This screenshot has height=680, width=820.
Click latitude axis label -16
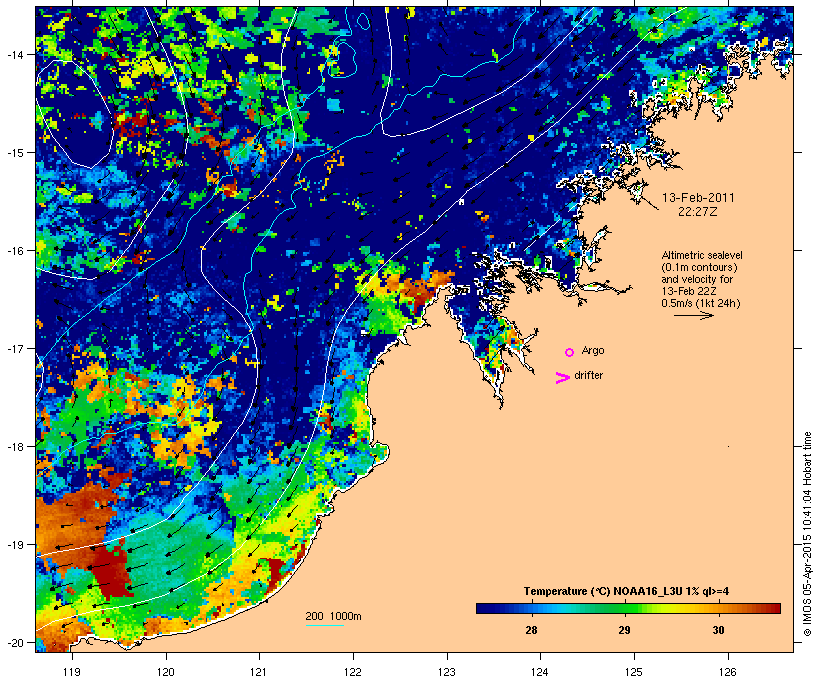click(14, 251)
